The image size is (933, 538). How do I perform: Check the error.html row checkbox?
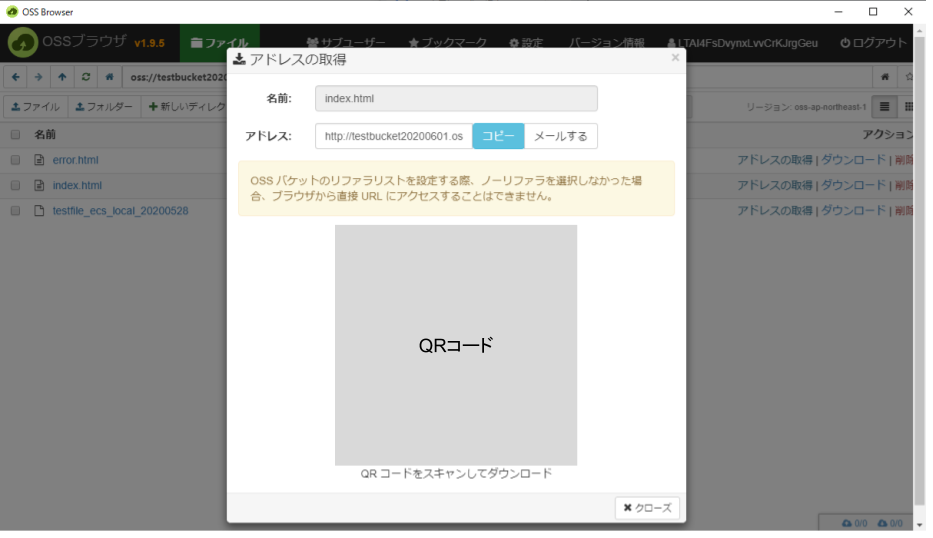[x=15, y=160]
